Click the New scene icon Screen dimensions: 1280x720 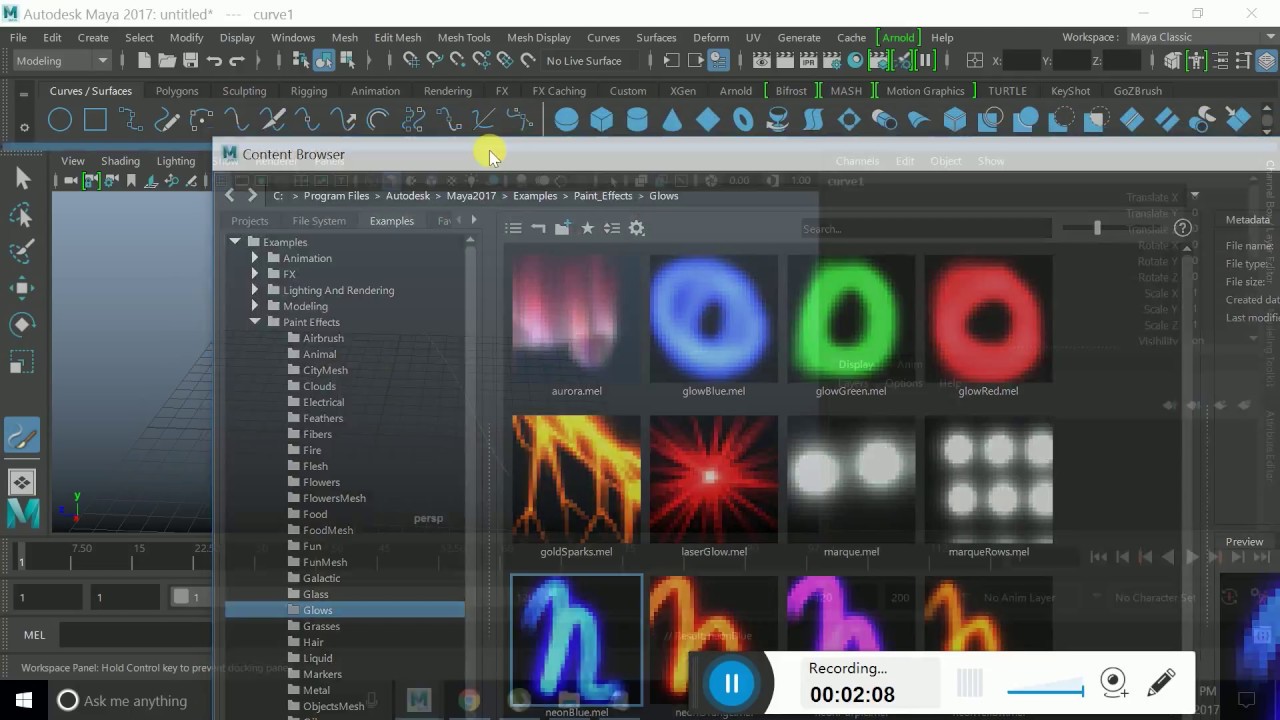click(x=145, y=61)
